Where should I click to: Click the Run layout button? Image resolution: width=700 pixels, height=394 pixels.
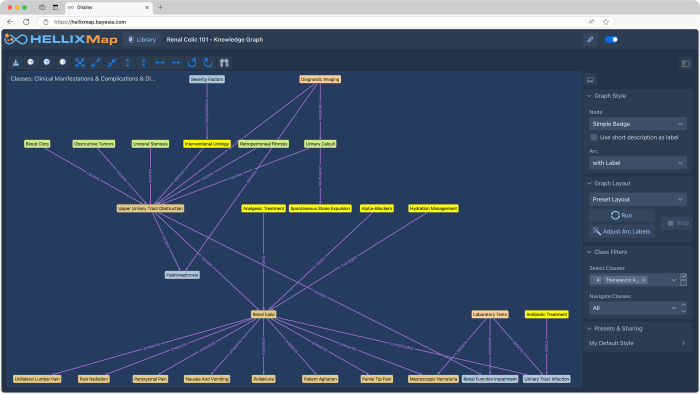622,215
